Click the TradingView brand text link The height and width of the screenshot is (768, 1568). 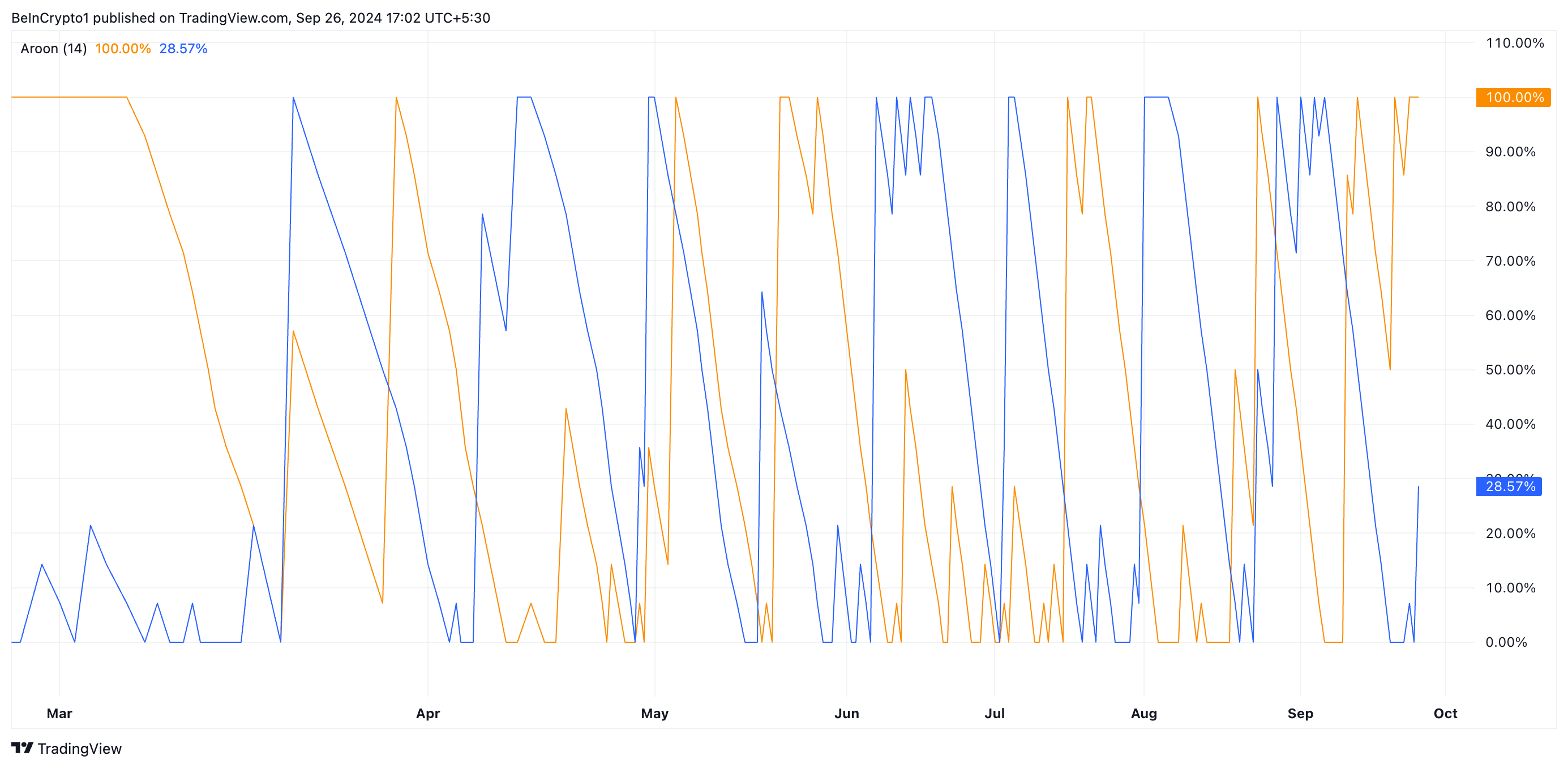pyautogui.click(x=79, y=749)
